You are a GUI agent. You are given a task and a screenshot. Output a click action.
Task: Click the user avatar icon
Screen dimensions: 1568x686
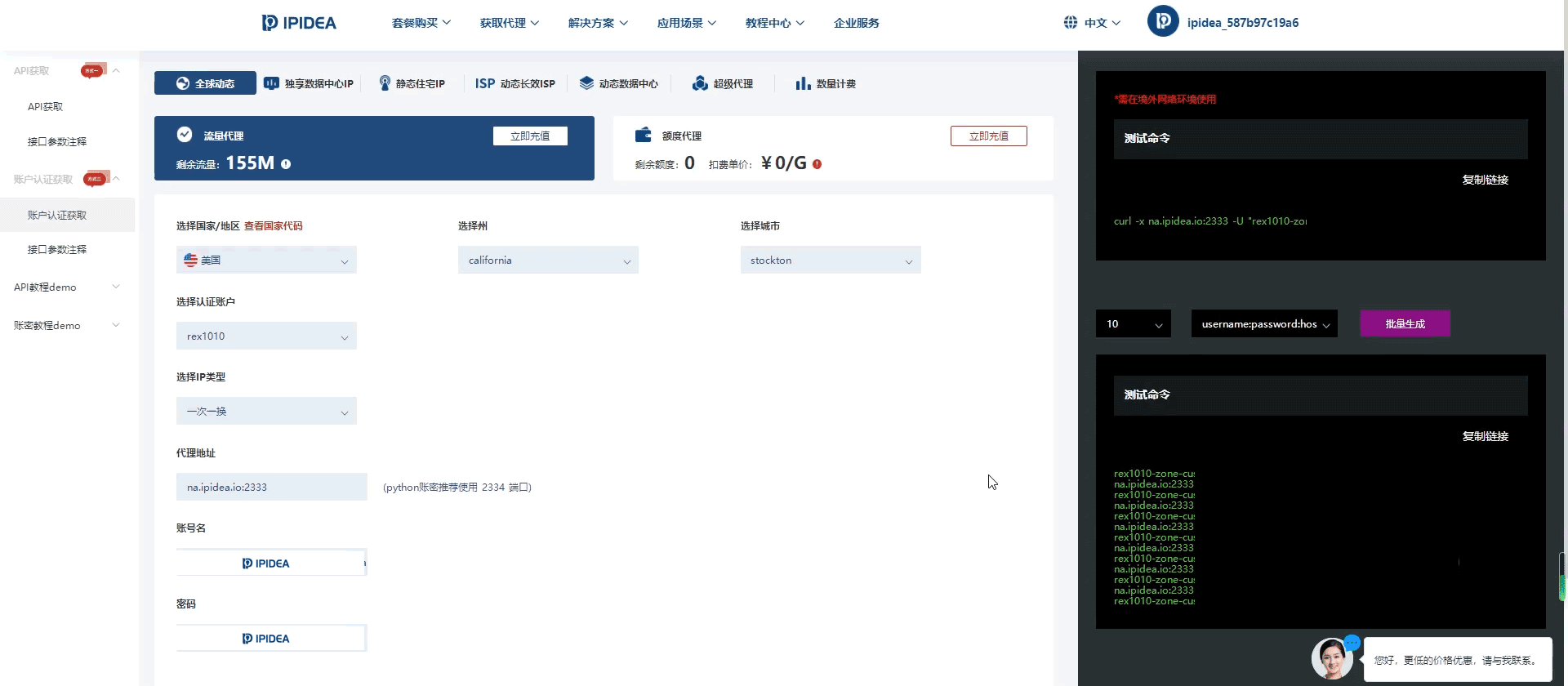click(x=1163, y=21)
